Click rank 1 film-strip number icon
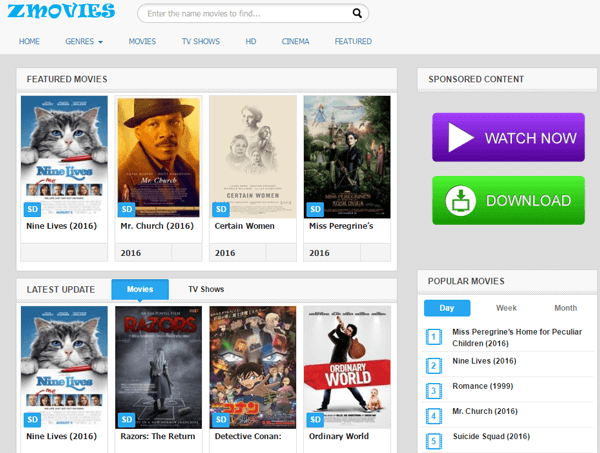 point(434,337)
